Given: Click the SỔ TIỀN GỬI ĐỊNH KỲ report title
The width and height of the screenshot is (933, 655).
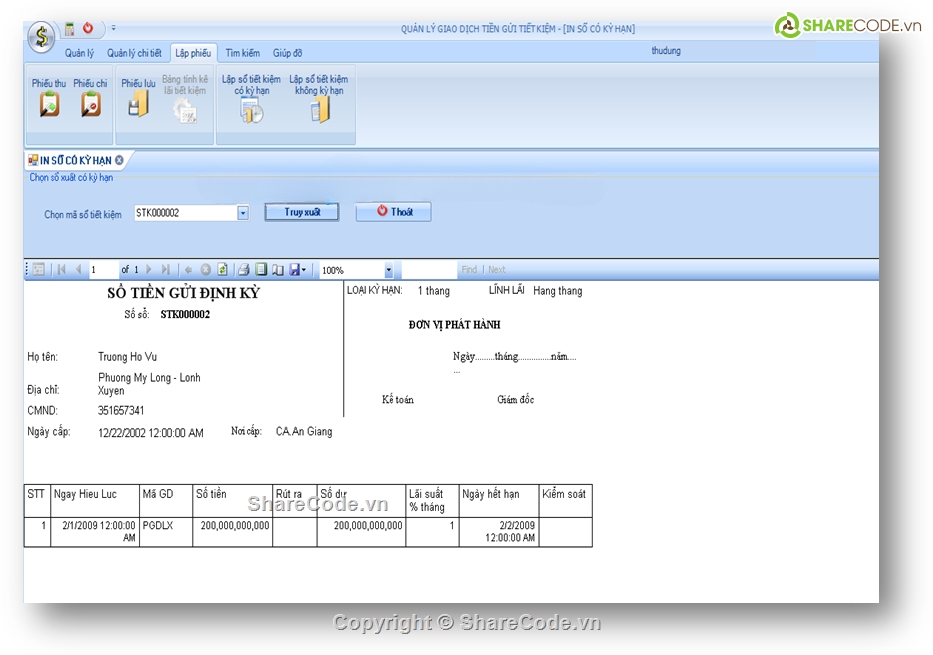Looking at the screenshot, I should coord(183,293).
